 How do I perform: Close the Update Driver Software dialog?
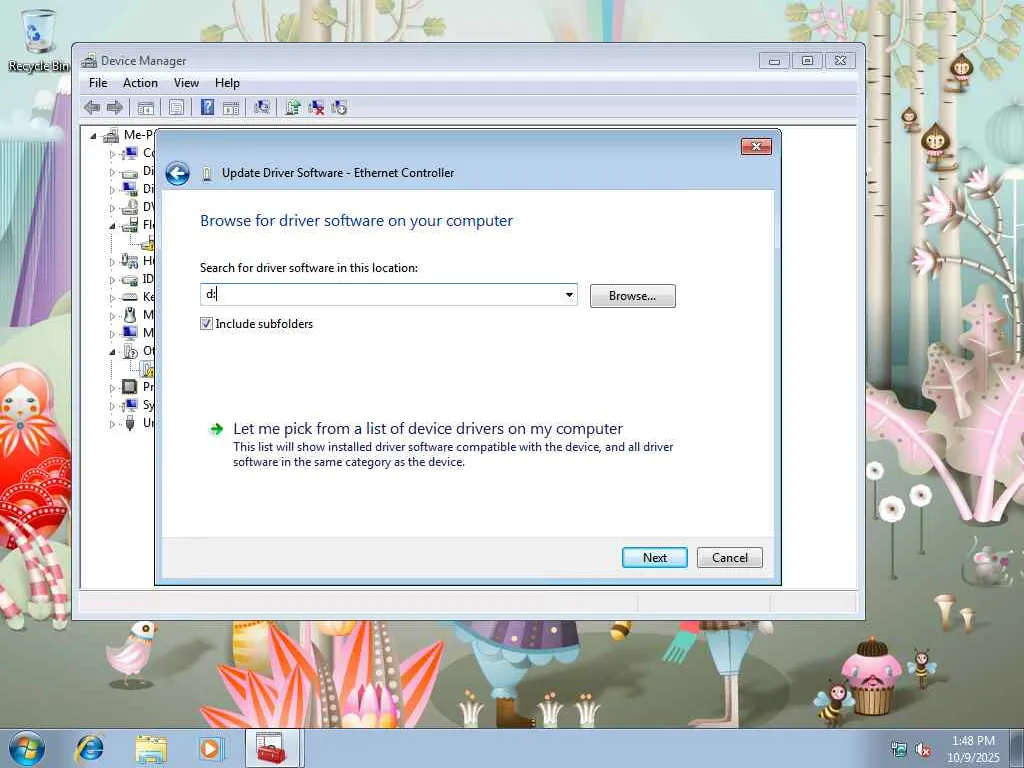[x=756, y=146]
